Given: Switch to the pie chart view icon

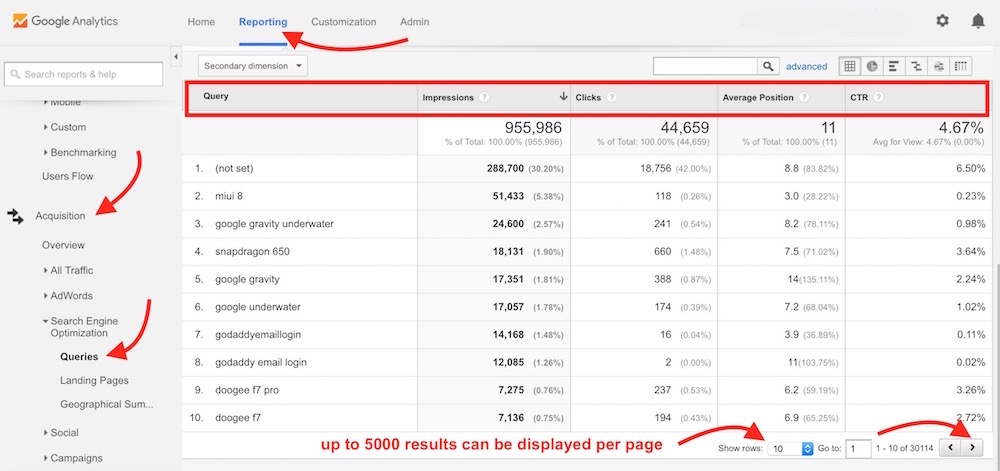Looking at the screenshot, I should (872, 66).
